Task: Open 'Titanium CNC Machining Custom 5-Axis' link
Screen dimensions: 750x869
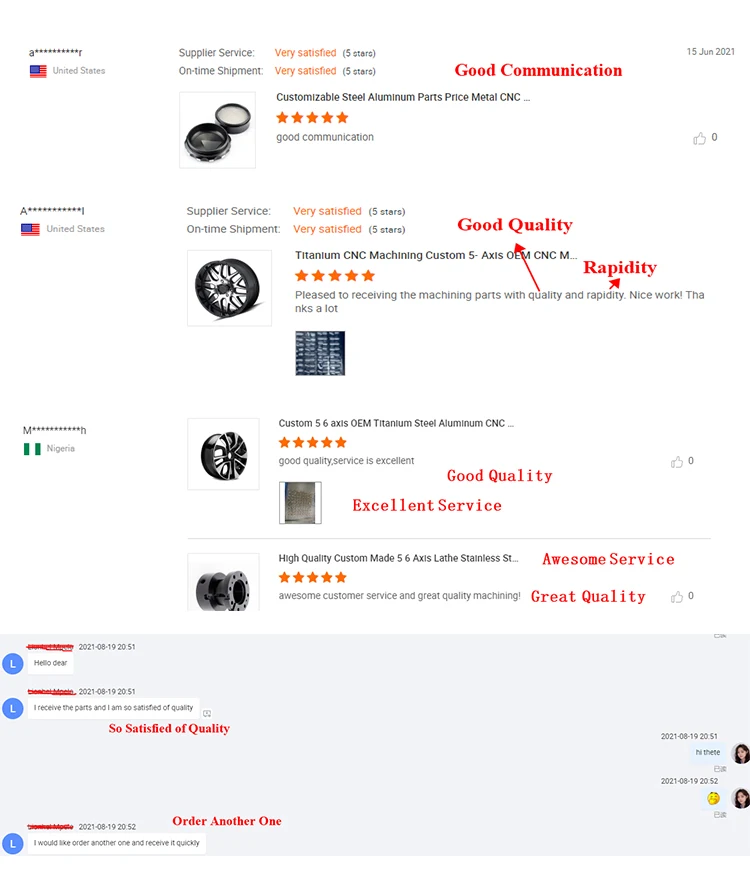Action: 436,255
